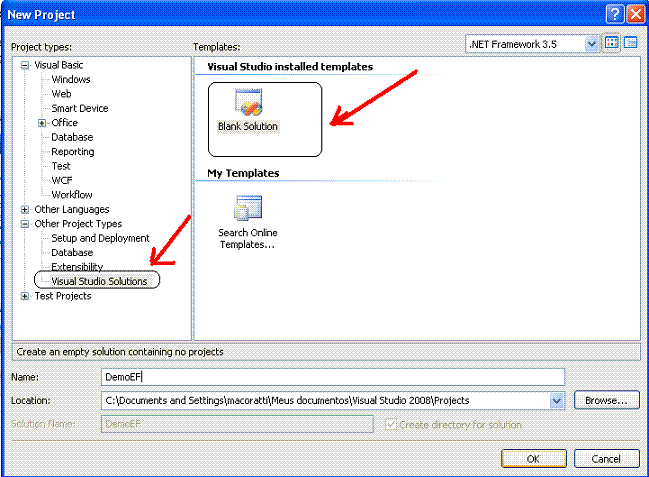Screen dimensions: 649x477
Task: Select Smart Device project type
Action: click(80, 108)
